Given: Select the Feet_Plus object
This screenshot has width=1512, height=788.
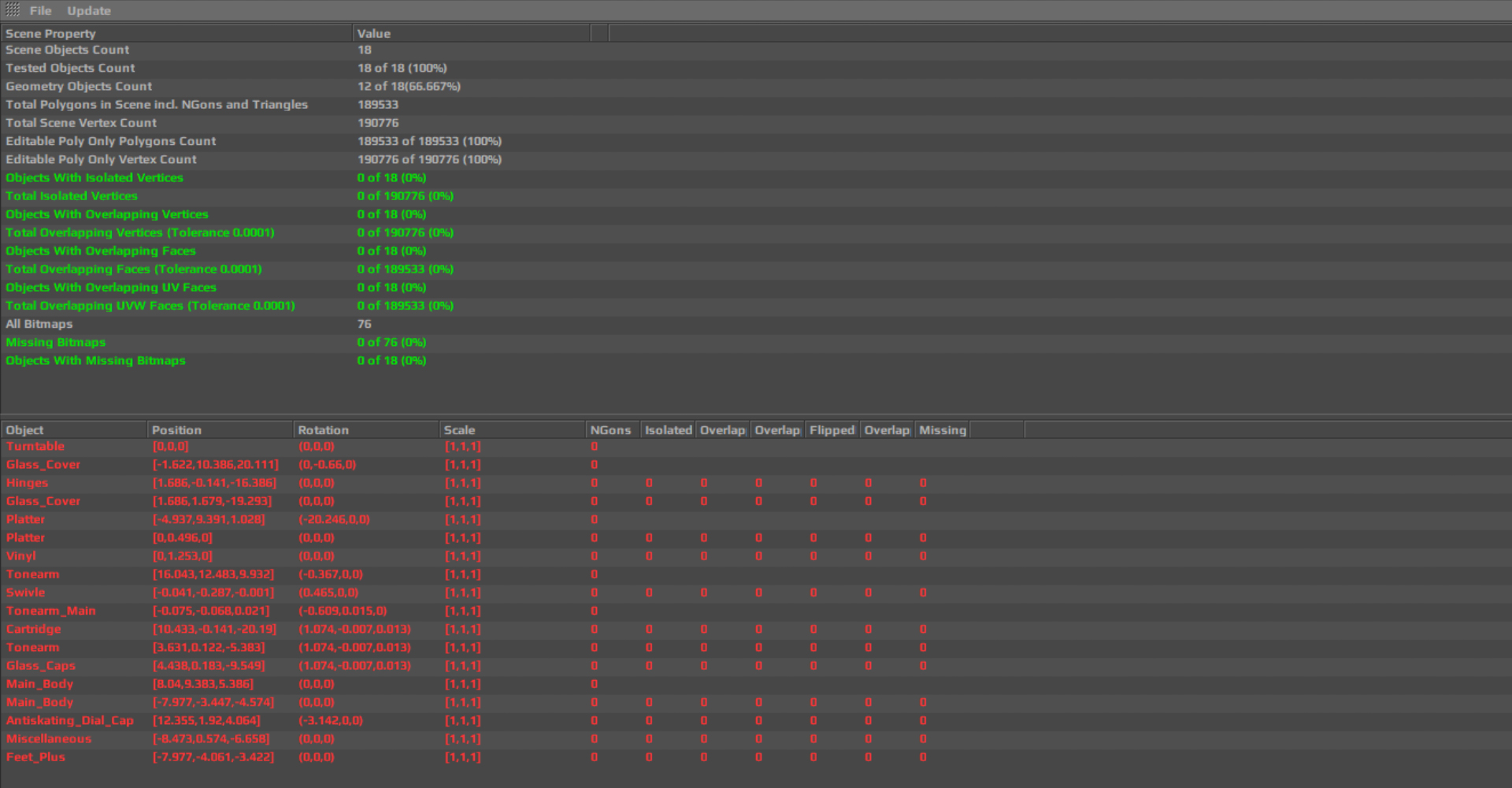Looking at the screenshot, I should tap(35, 756).
